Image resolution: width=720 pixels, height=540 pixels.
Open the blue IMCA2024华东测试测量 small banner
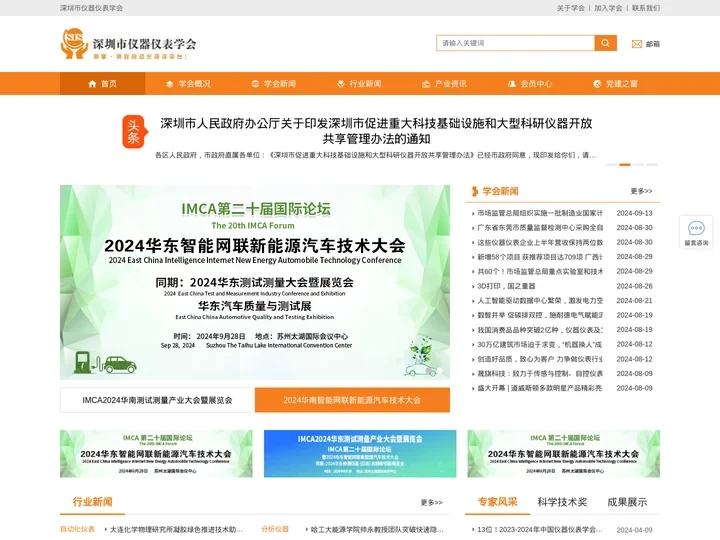tap(360, 454)
